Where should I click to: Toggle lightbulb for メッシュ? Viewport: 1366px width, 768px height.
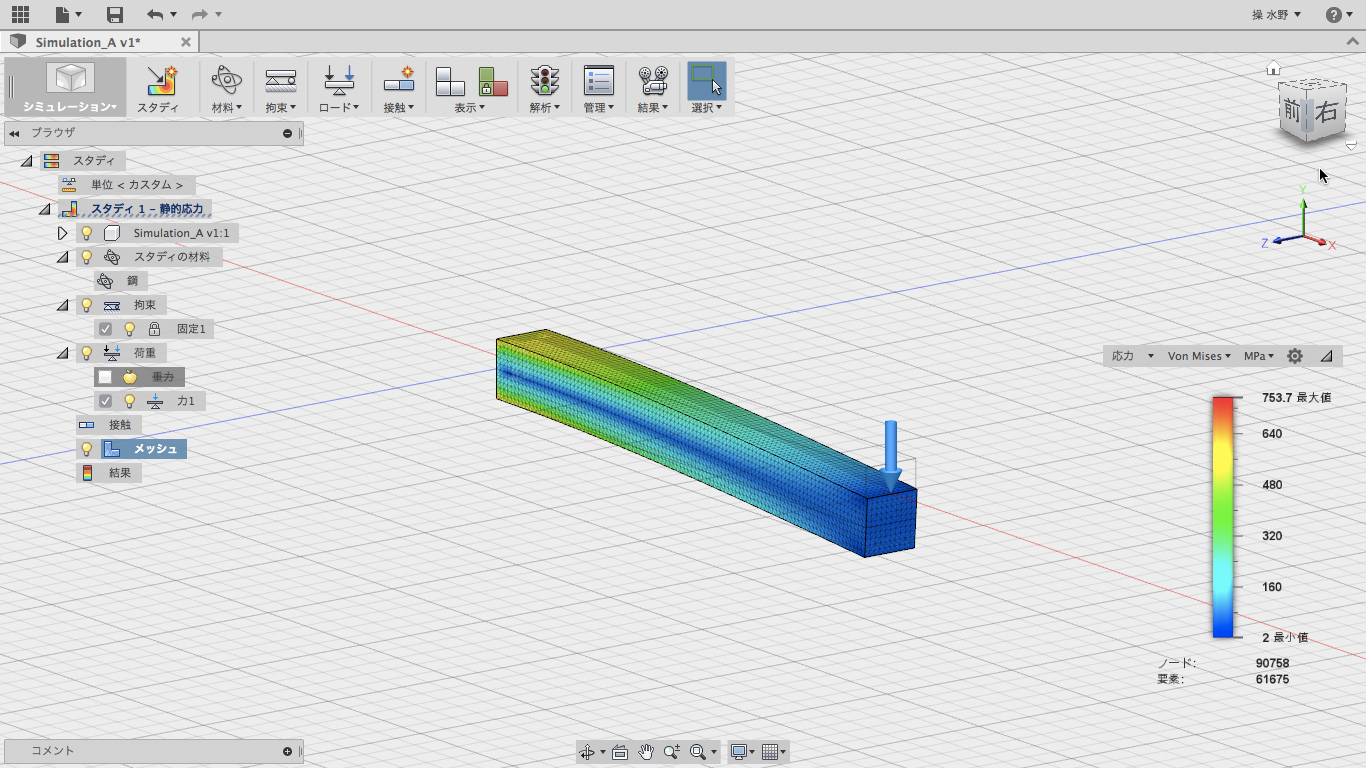[x=87, y=449]
